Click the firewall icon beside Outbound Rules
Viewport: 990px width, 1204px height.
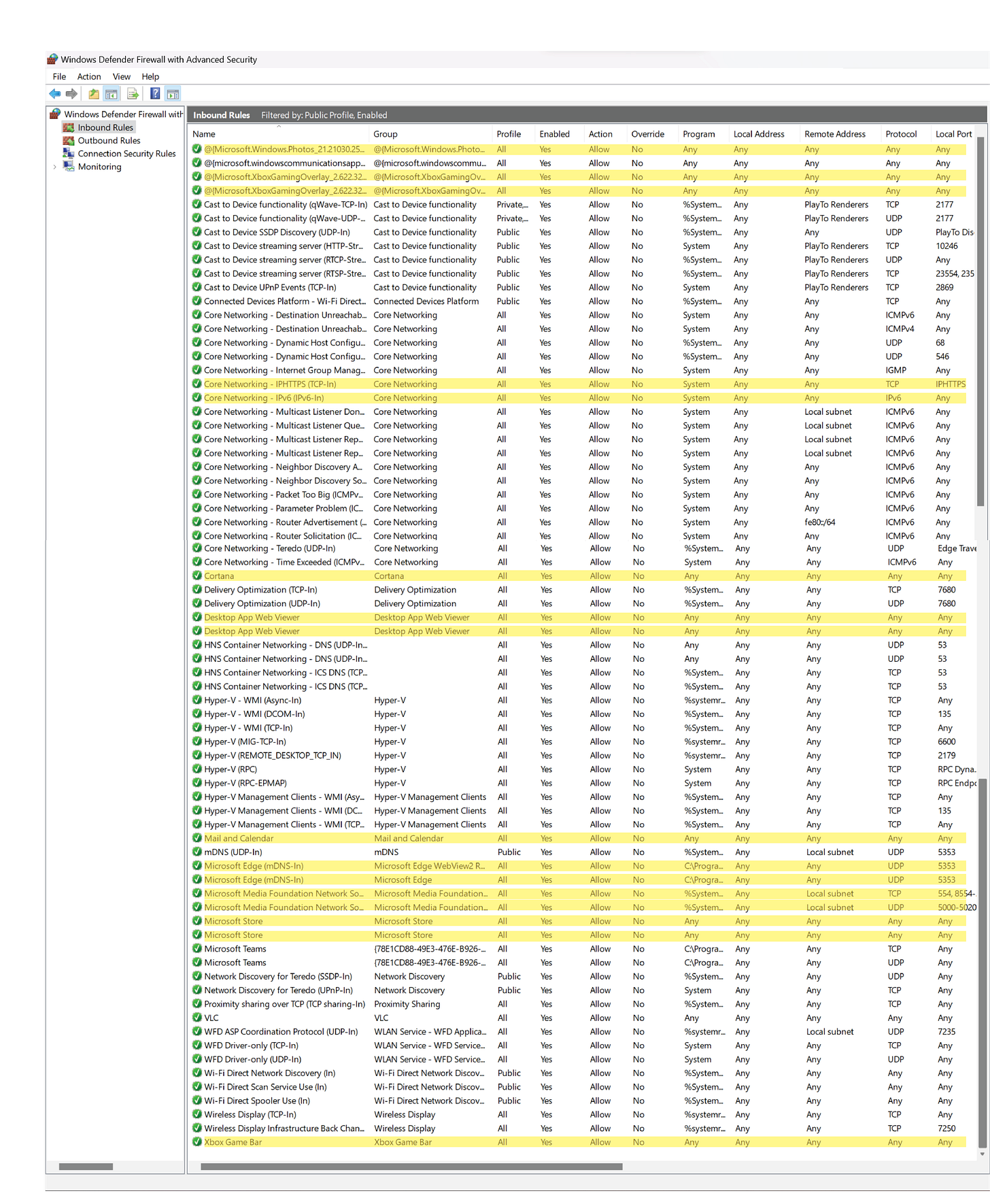click(68, 141)
